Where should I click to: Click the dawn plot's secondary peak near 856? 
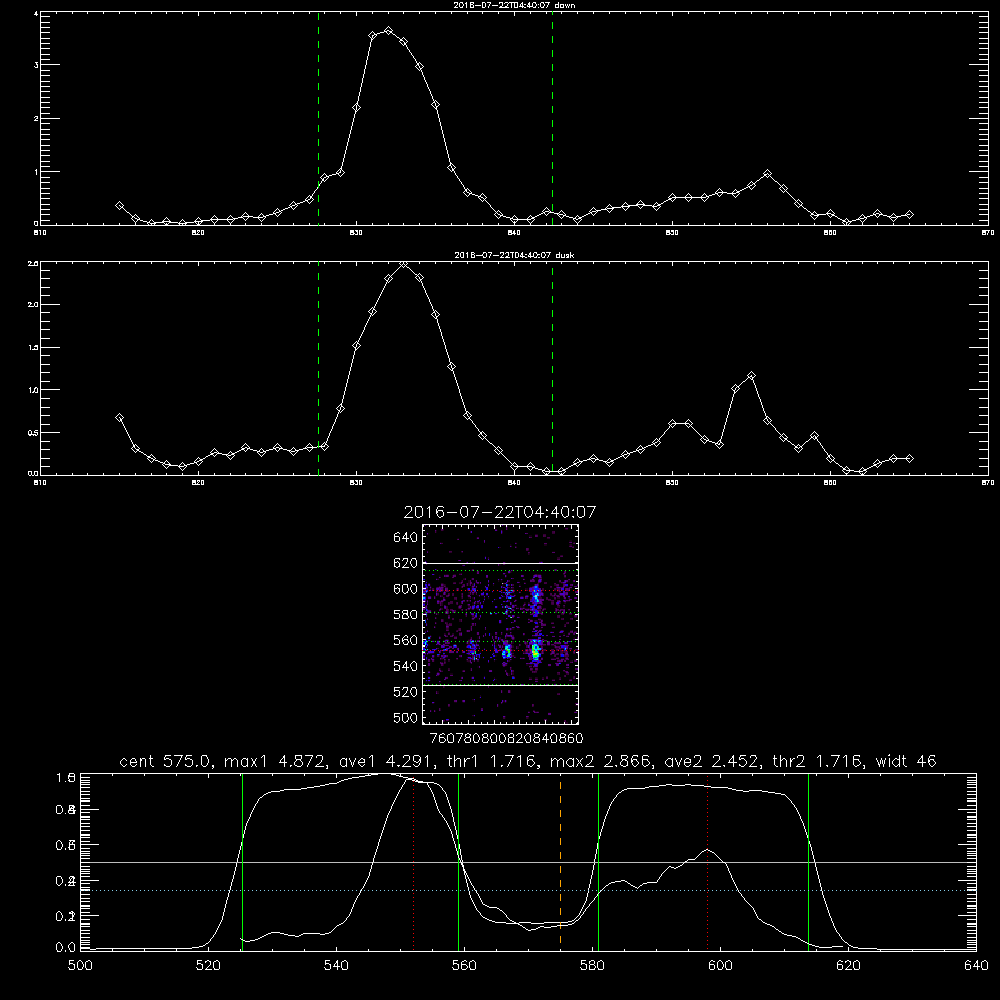click(767, 173)
